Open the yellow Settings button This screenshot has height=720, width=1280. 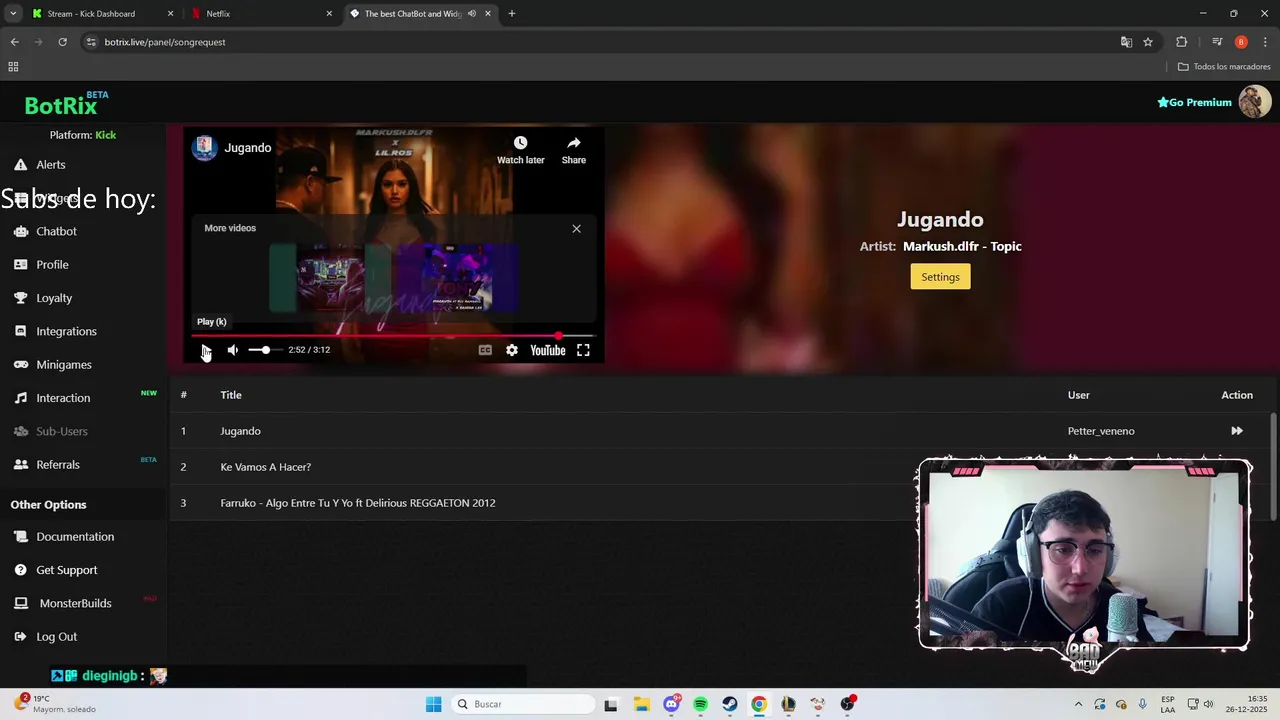940,277
